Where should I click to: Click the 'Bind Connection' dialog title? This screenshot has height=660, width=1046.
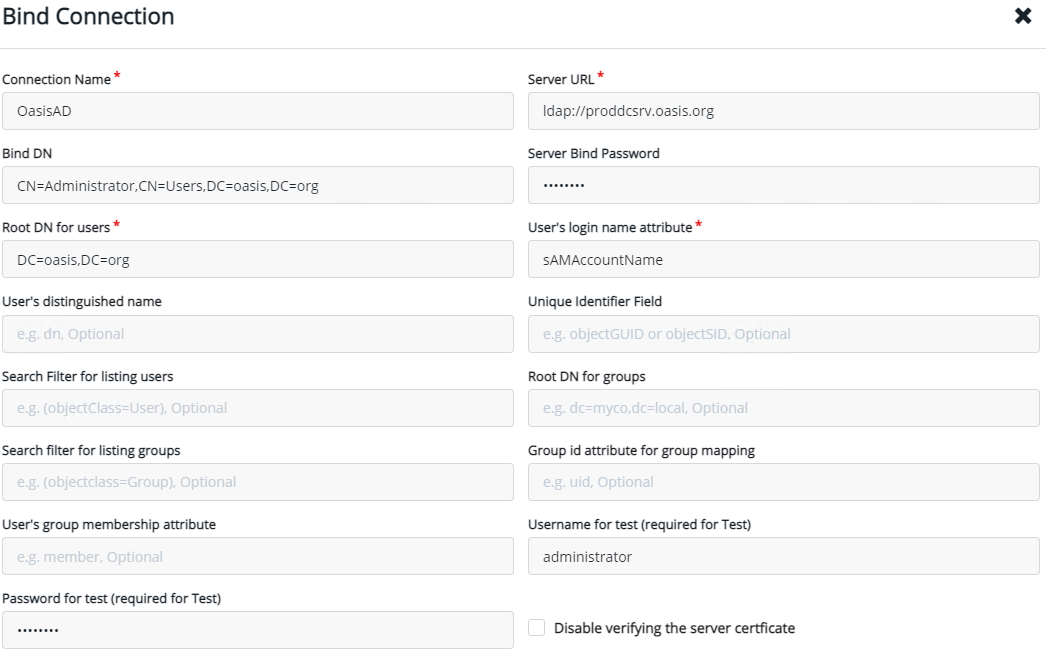(x=88, y=17)
